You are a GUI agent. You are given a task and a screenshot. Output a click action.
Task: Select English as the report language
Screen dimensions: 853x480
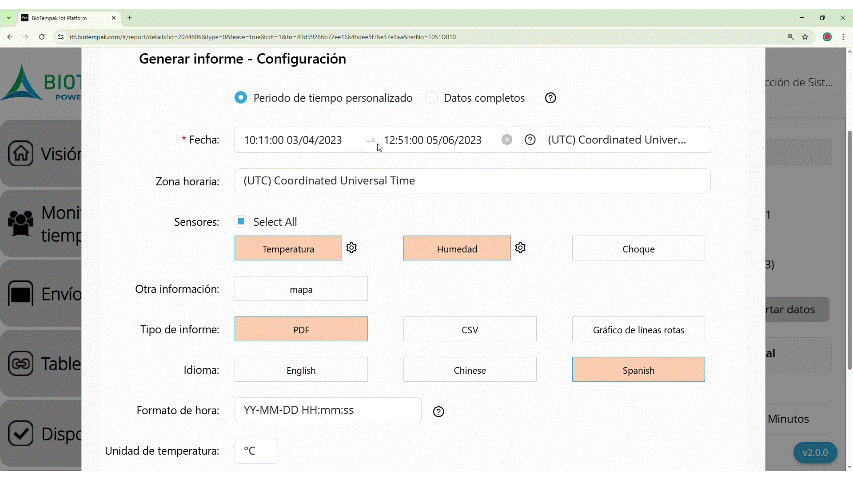pyautogui.click(x=300, y=370)
